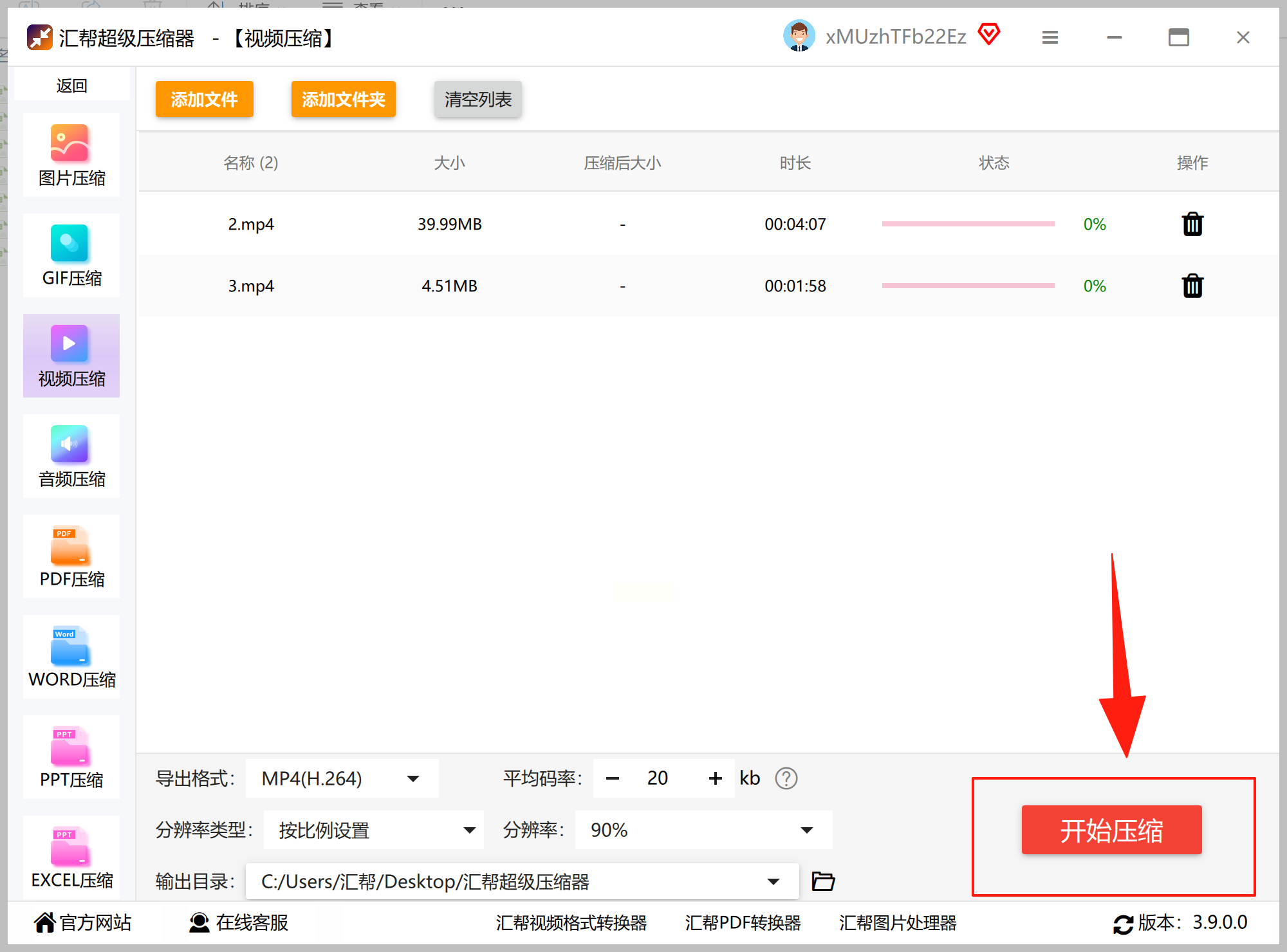Screen dimensions: 1287x952
Task: Open the 图片压缩 image compression tool
Action: point(71,155)
